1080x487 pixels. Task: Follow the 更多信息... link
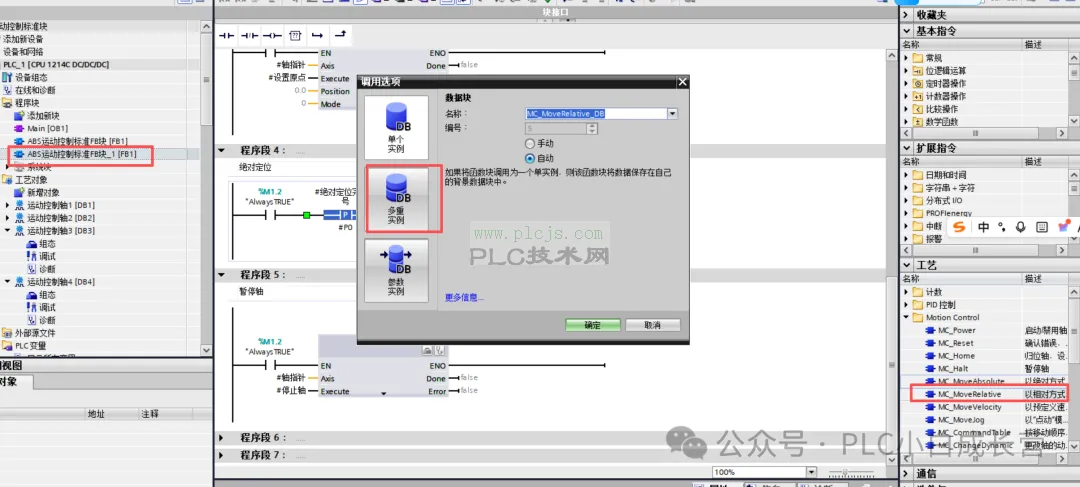[465, 298]
